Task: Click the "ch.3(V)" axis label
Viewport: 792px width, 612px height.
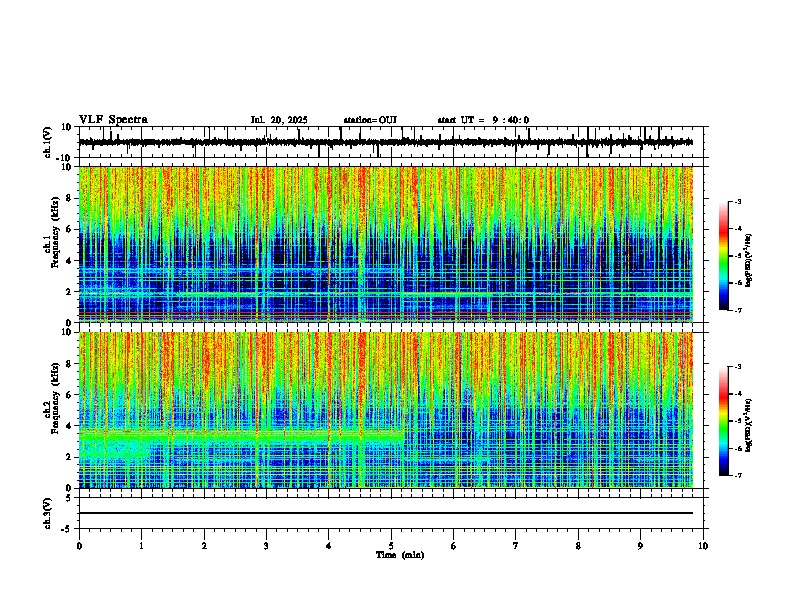Action: (x=48, y=513)
